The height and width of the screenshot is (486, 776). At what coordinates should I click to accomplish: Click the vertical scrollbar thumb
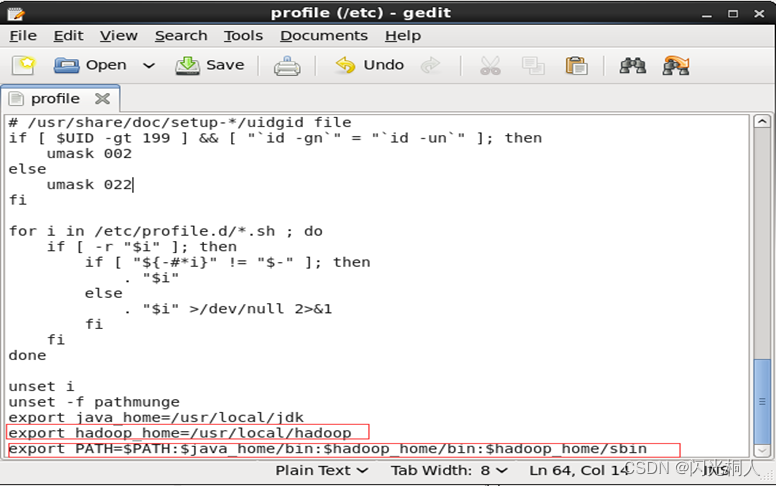(x=762, y=401)
